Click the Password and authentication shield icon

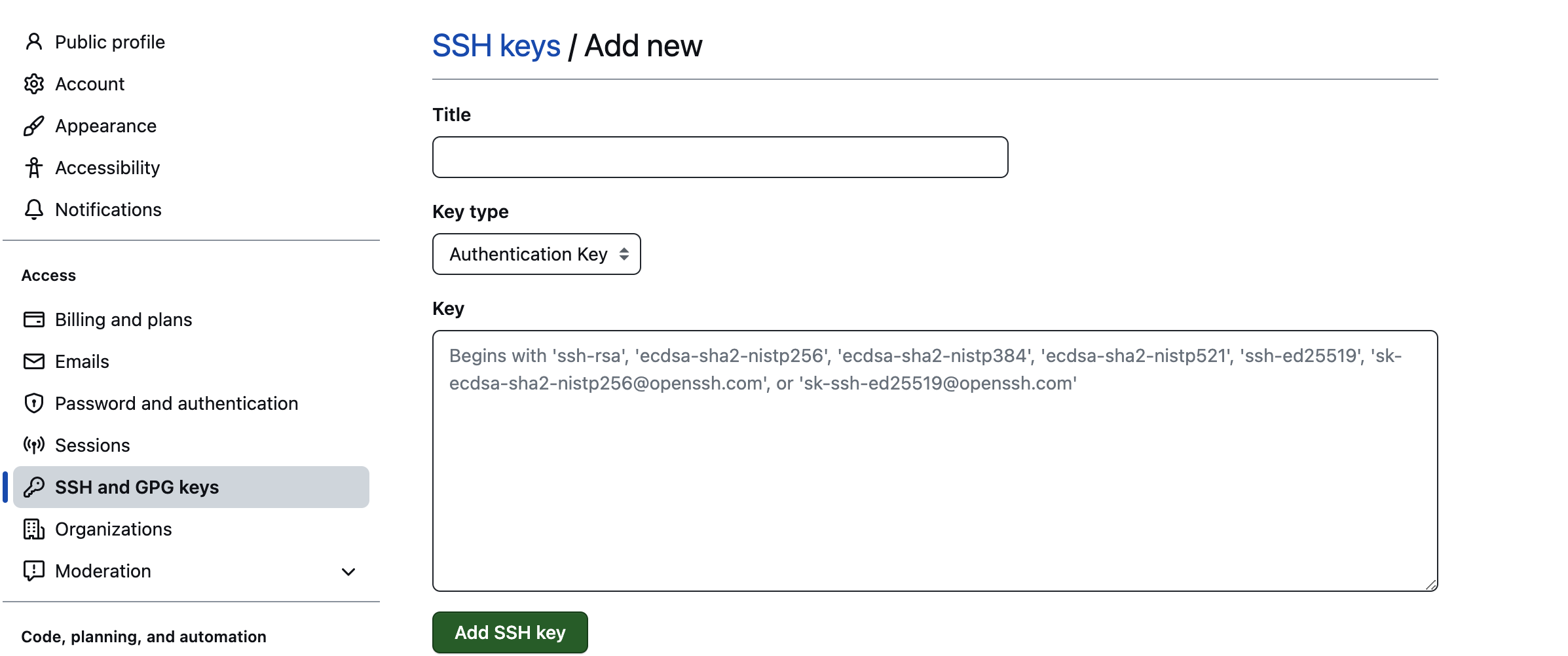34,403
